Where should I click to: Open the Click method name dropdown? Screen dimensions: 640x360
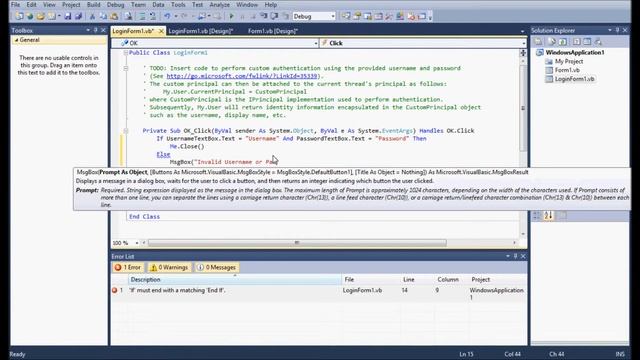pyautogui.click(x=523, y=43)
